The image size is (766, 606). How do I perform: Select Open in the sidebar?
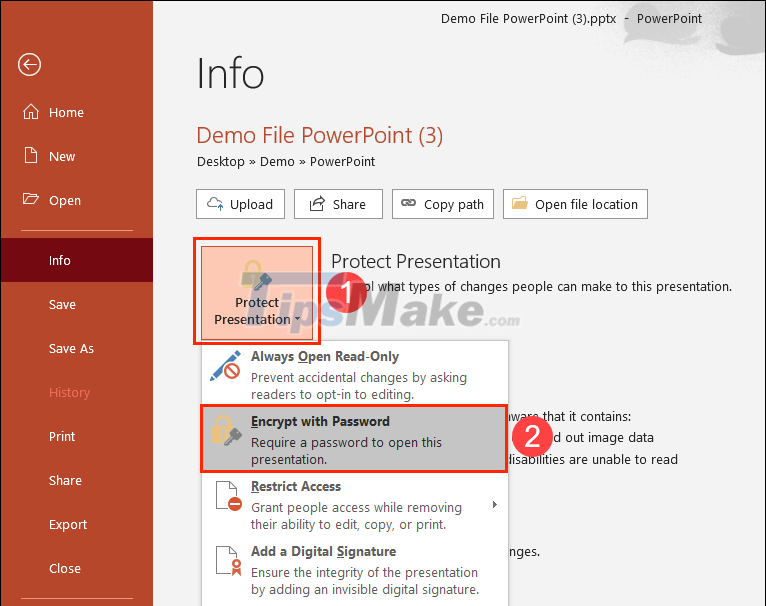pyautogui.click(x=77, y=200)
